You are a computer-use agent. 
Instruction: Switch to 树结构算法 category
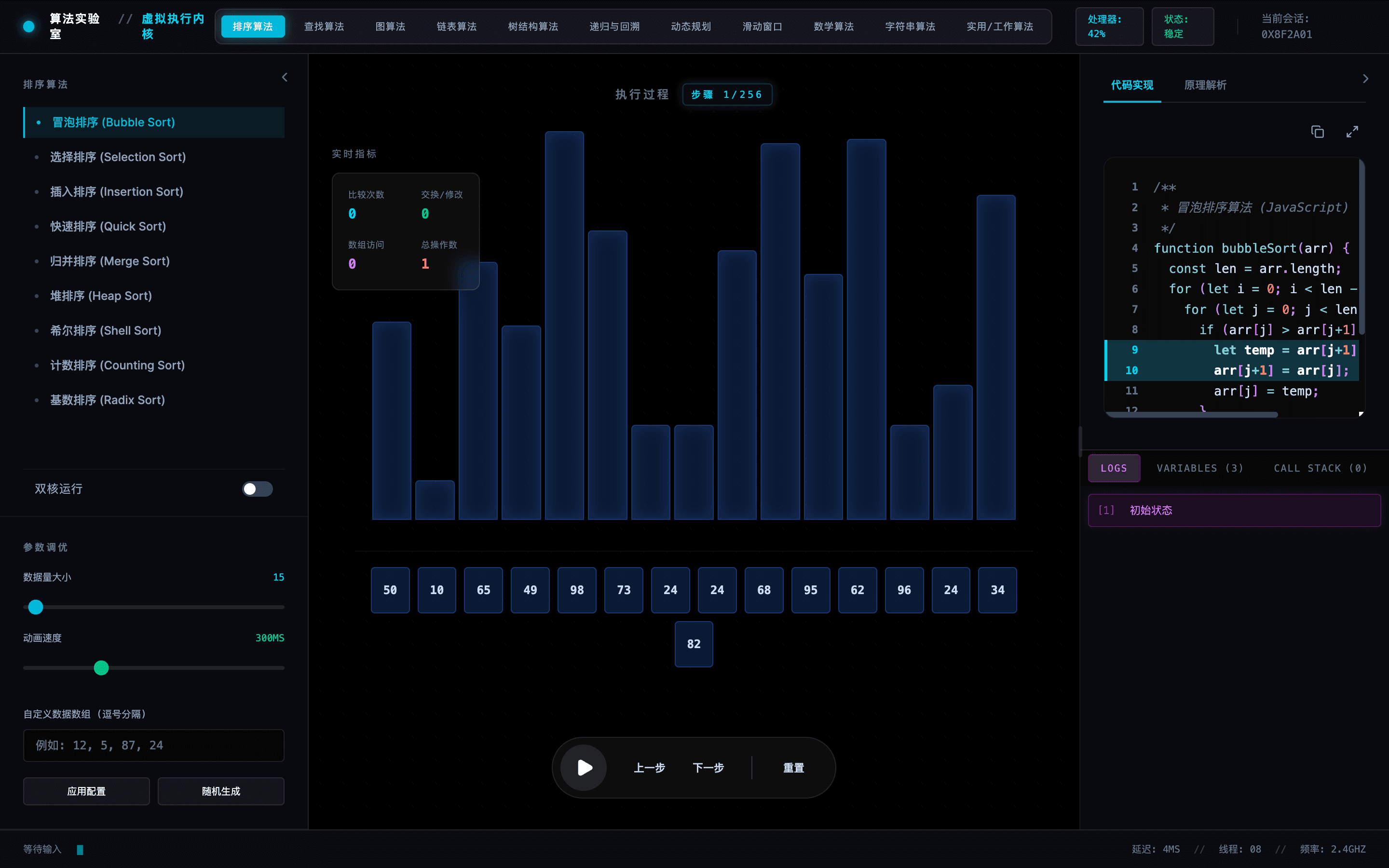pos(532,27)
